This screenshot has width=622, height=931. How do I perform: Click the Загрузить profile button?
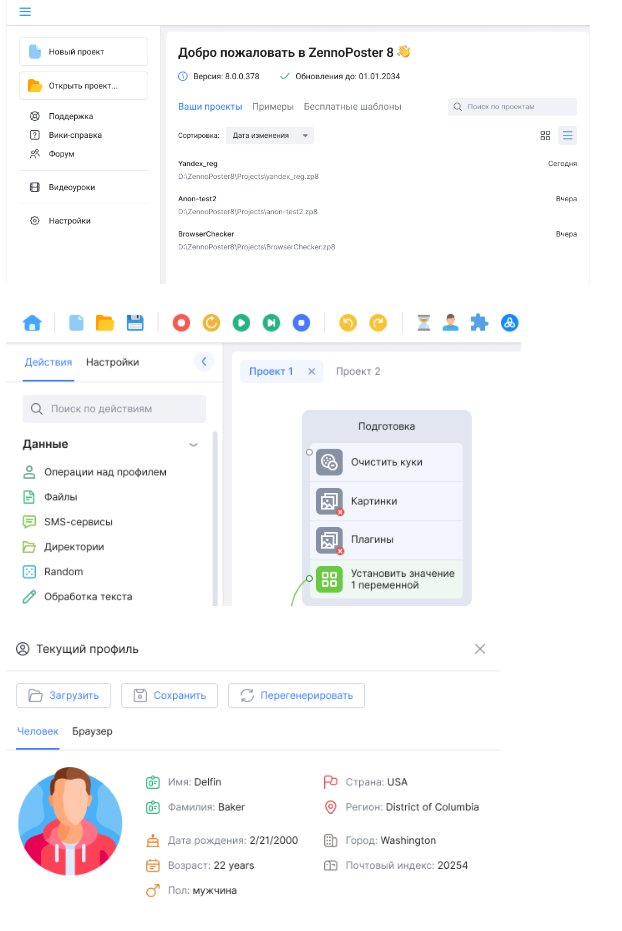(64, 695)
